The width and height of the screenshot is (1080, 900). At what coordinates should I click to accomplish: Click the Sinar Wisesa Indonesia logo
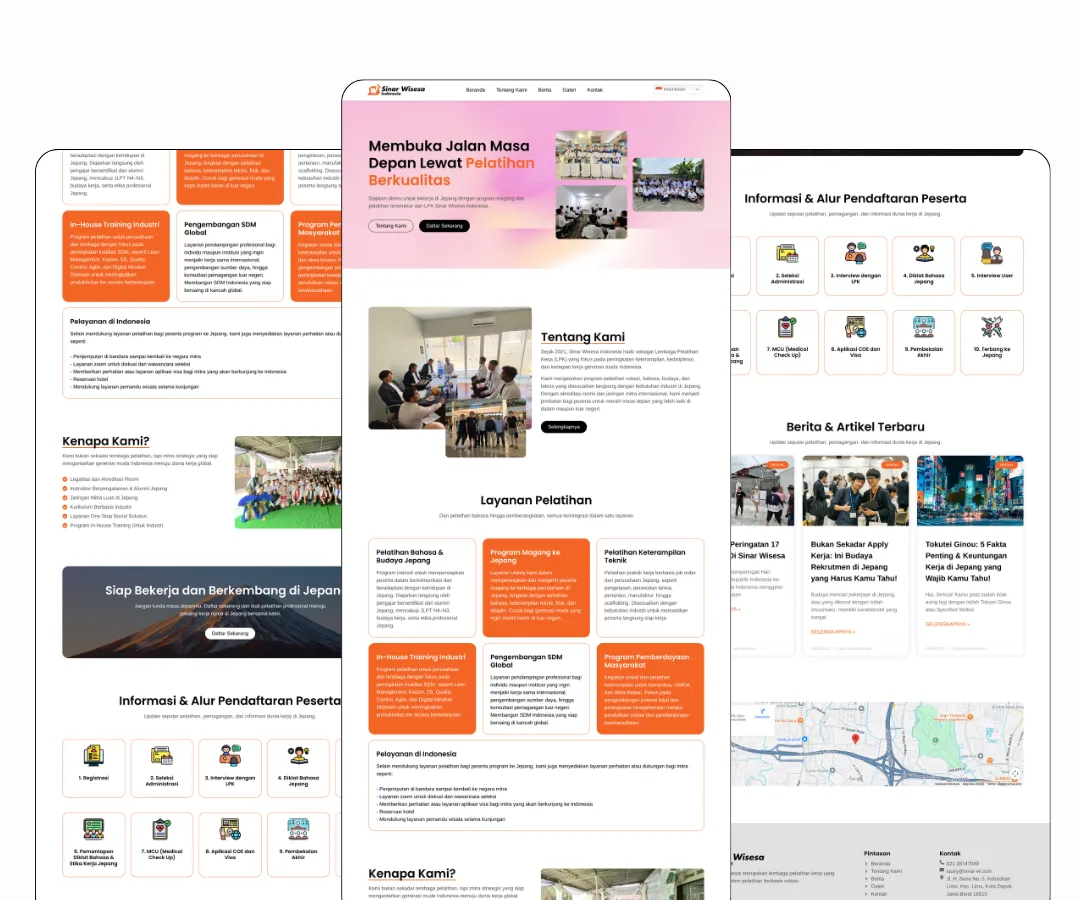396,90
